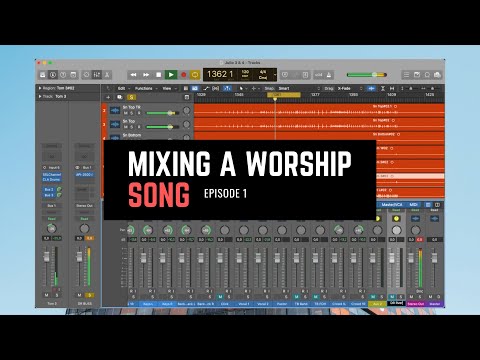Click the 4/4 time signature display
480x360 pixels.
263,72
